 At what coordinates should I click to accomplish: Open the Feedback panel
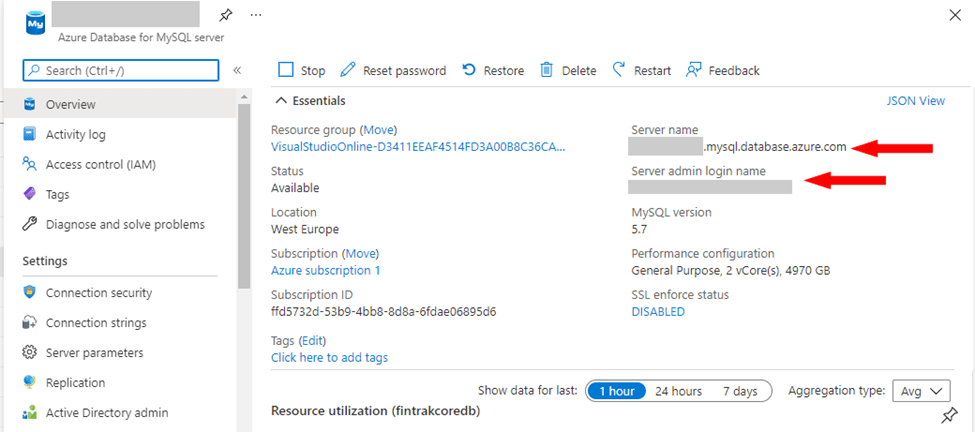tap(722, 70)
